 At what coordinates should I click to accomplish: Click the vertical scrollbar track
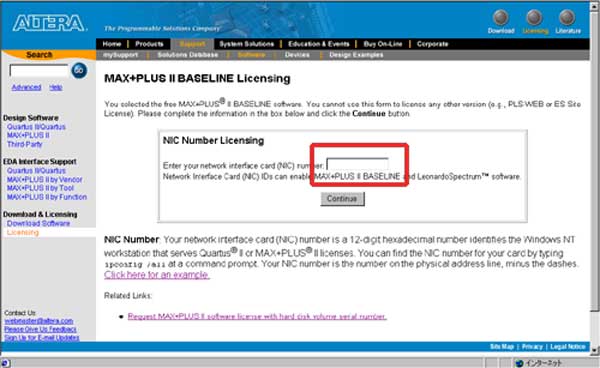tap(595, 329)
